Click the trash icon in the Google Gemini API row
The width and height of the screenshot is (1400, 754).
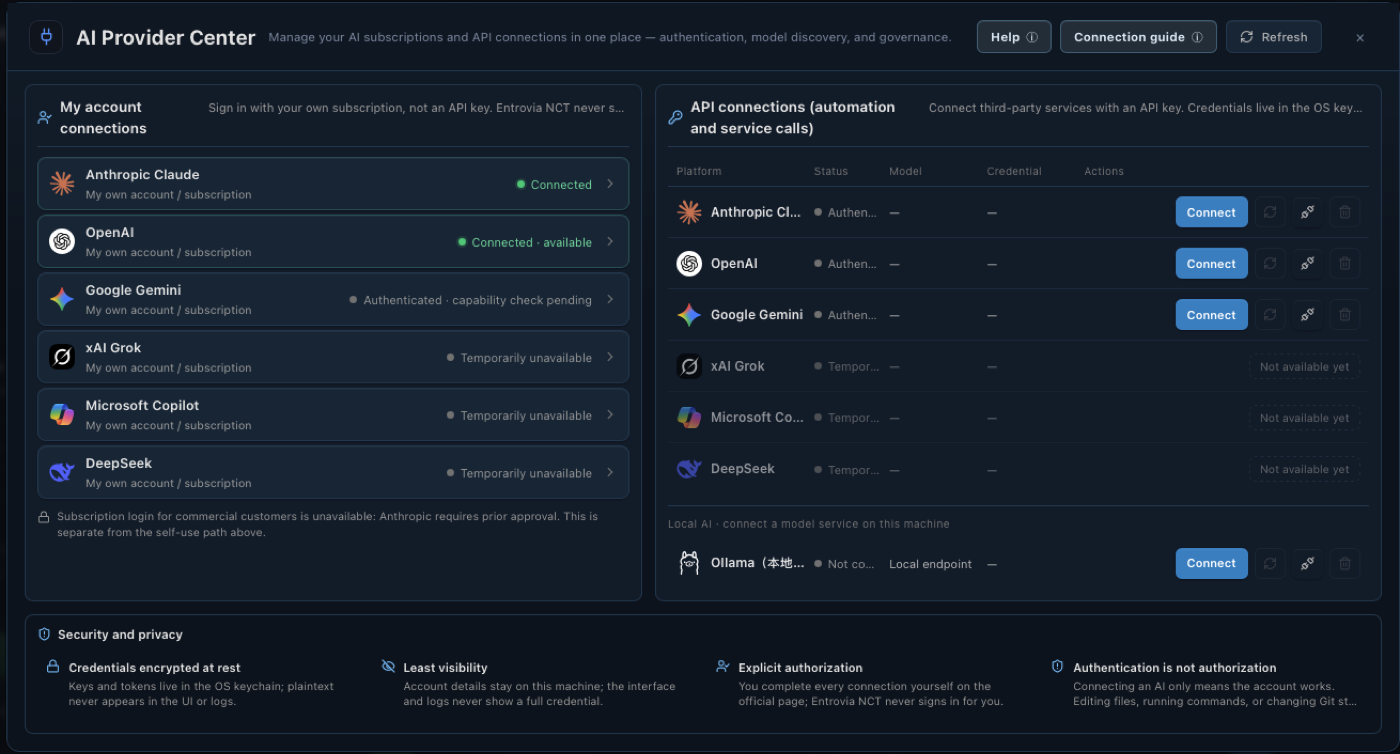click(1345, 315)
